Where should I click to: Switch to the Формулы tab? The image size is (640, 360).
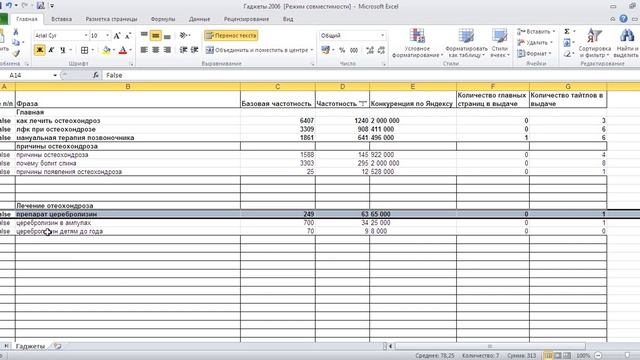163,19
